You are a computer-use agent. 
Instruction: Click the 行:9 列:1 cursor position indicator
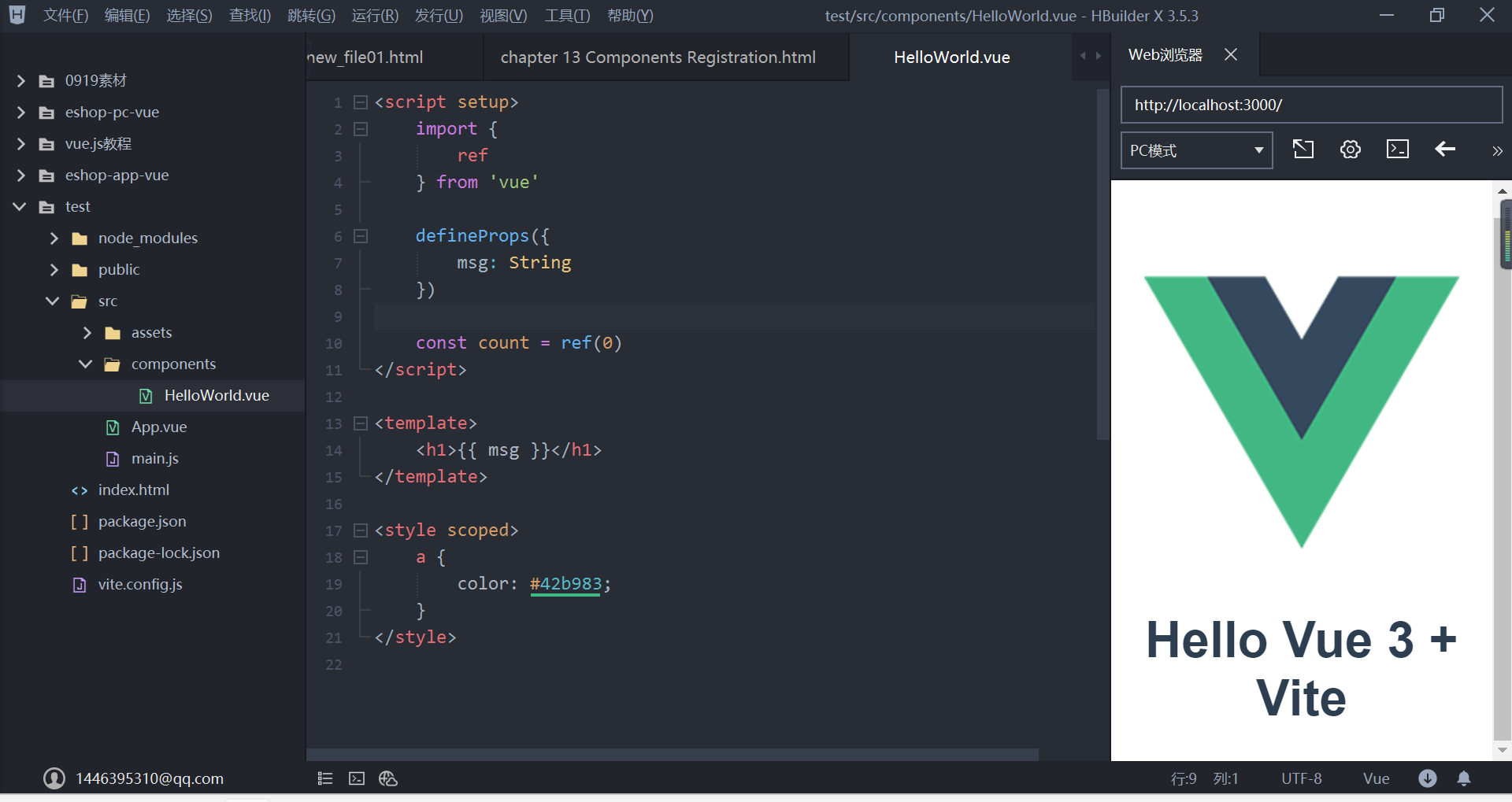(x=1204, y=778)
